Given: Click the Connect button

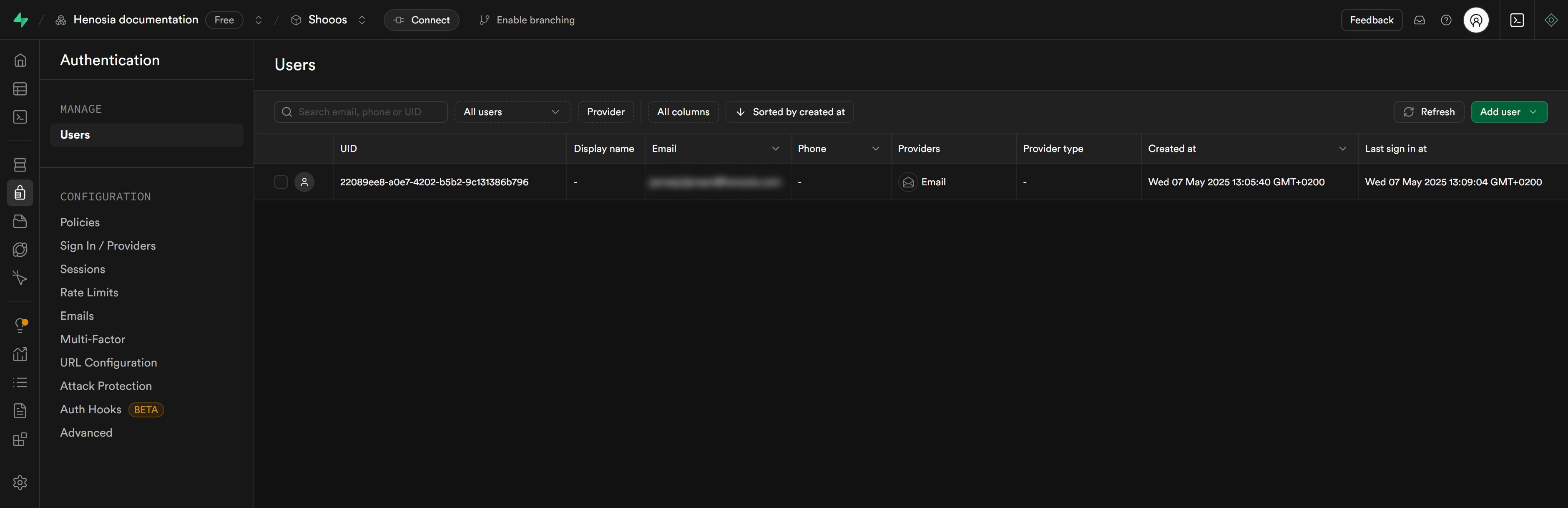Looking at the screenshot, I should pyautogui.click(x=421, y=20).
